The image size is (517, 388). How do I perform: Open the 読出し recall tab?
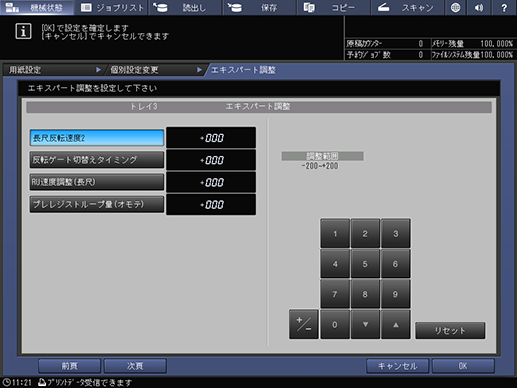tap(186, 7)
